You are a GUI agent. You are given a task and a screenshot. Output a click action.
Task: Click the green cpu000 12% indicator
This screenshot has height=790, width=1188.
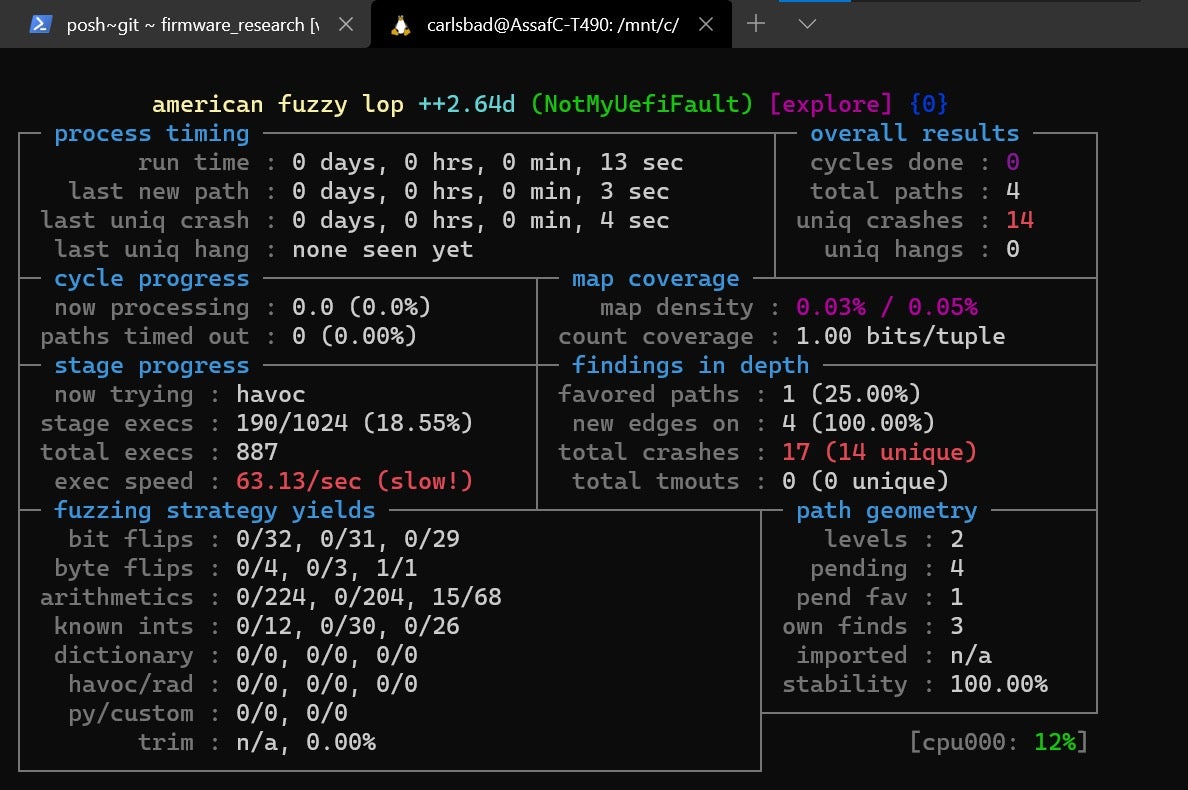(x=1054, y=742)
